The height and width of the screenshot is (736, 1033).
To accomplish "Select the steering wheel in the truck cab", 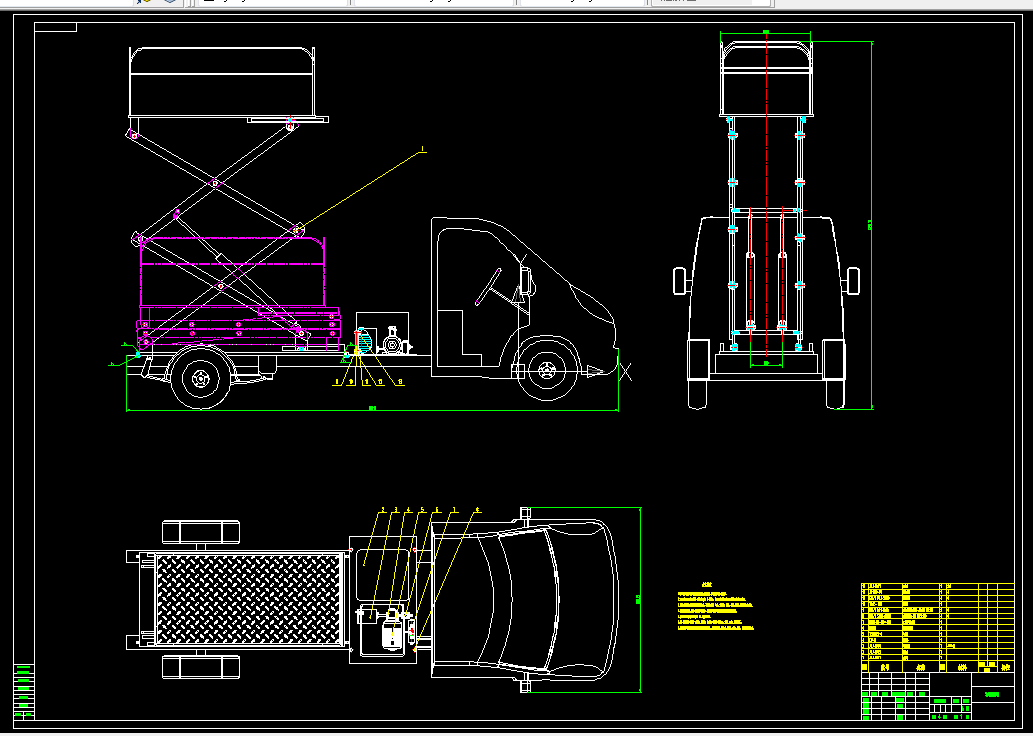I will tap(488, 287).
